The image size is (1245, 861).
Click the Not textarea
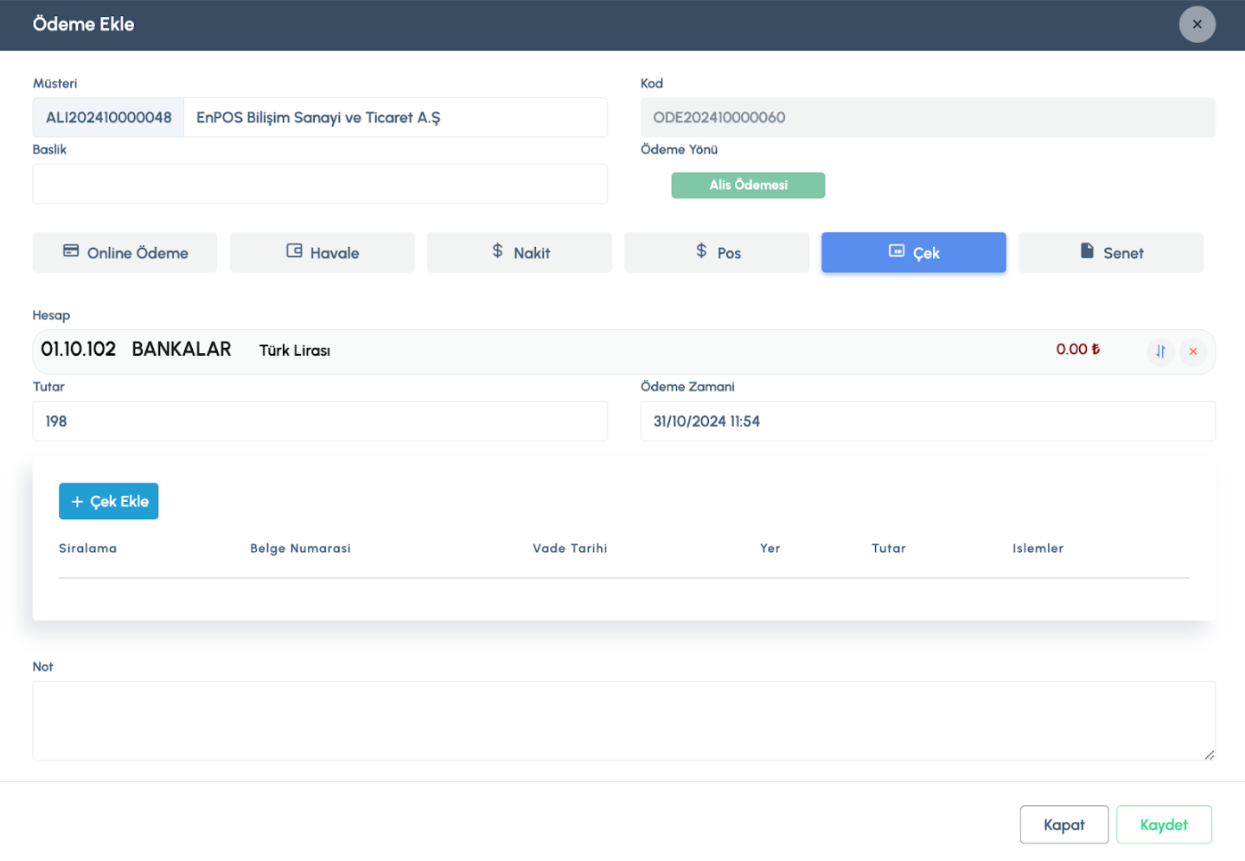click(623, 720)
